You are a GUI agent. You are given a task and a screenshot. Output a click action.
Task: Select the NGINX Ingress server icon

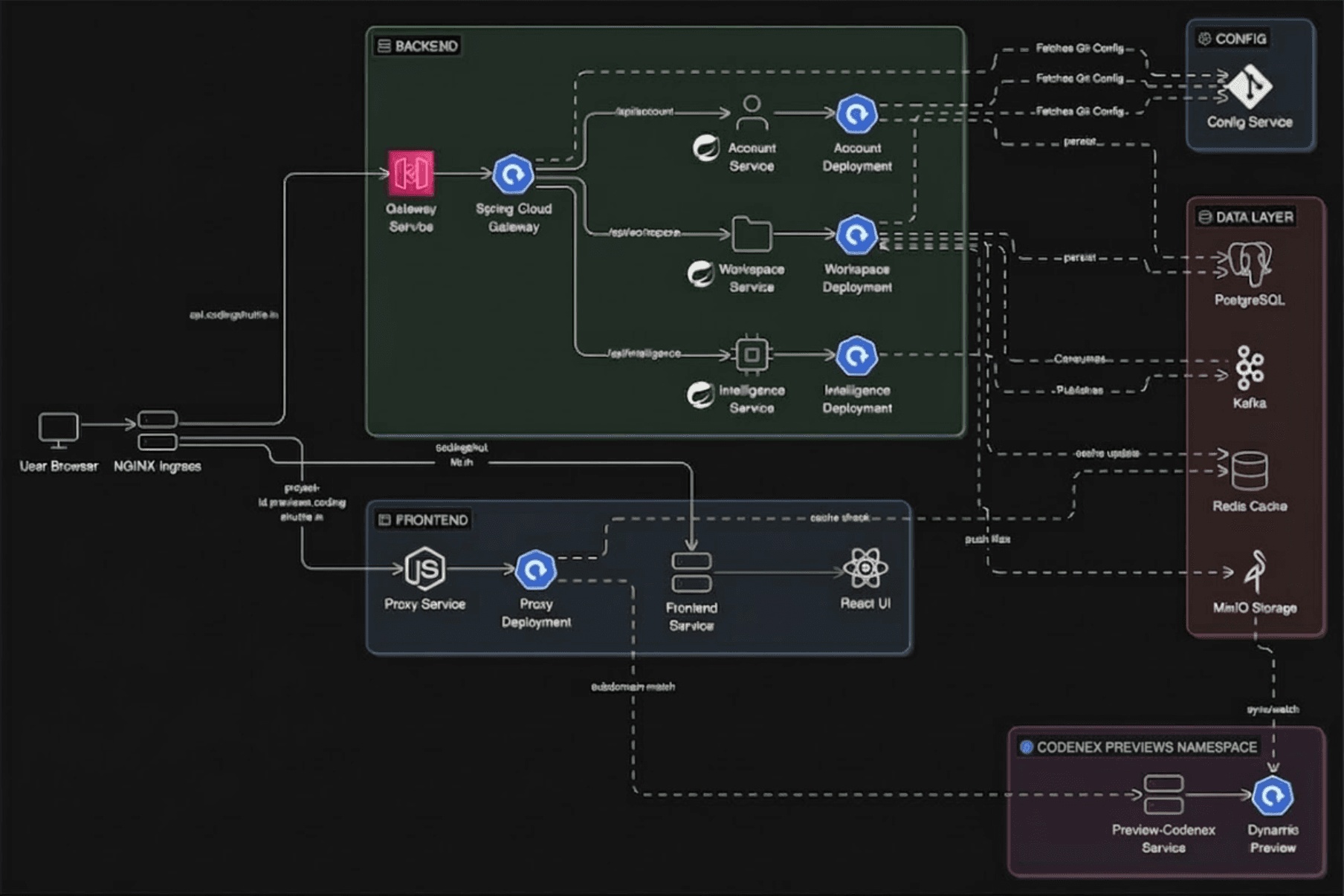(158, 431)
